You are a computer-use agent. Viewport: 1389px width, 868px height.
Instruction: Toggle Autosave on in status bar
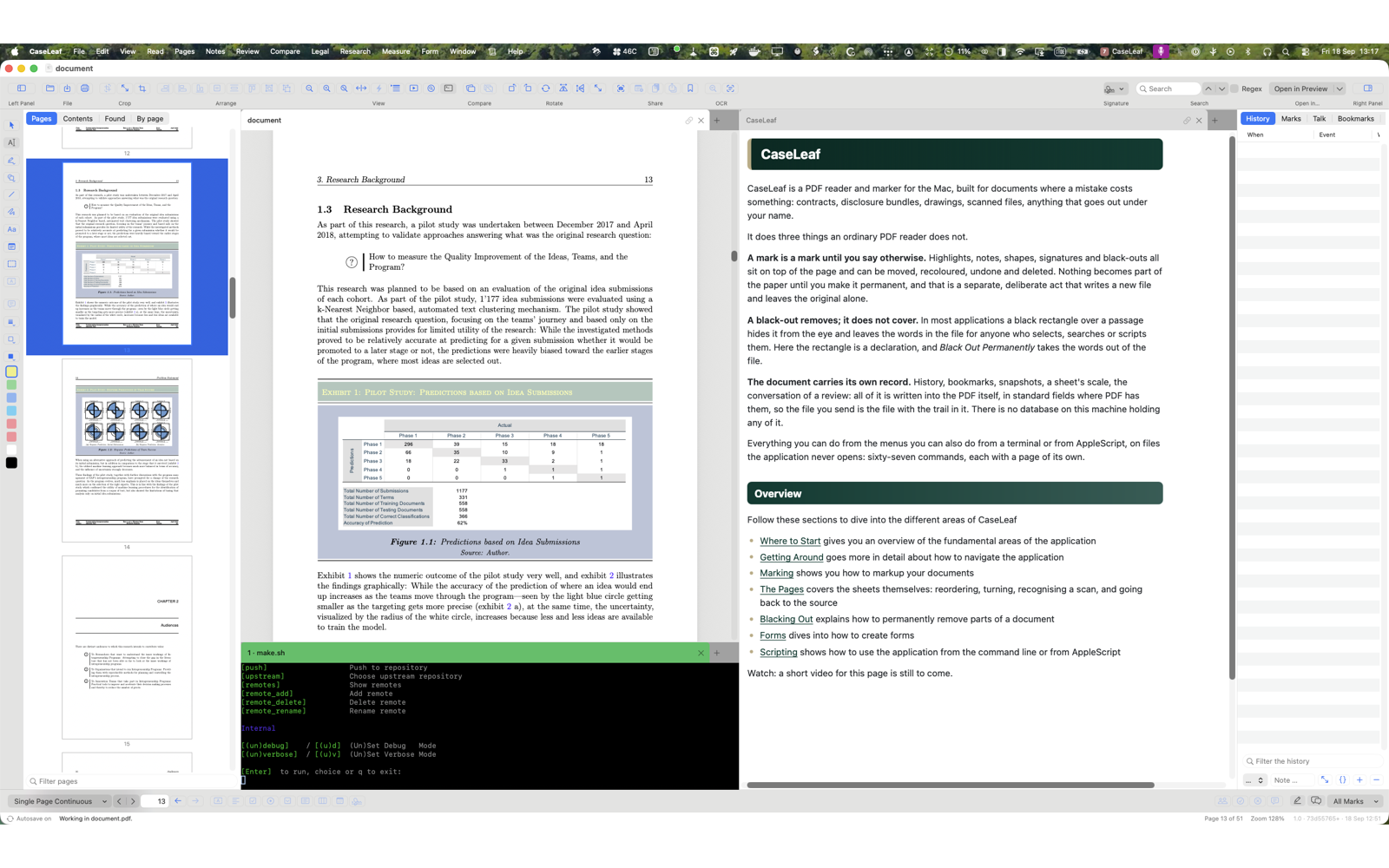coord(30,819)
